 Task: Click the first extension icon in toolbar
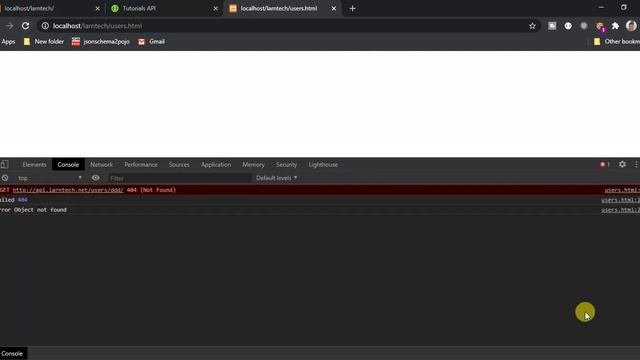coord(552,26)
